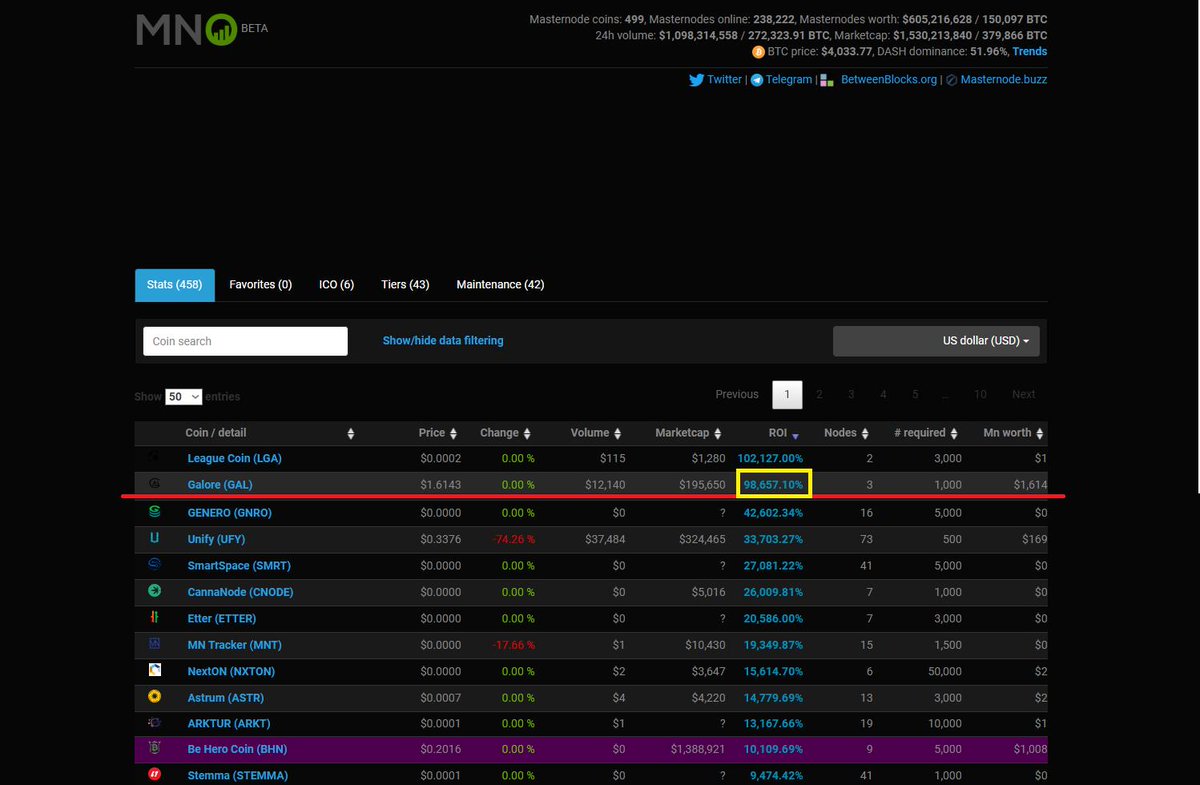Screen dimensions: 1200x785
Task: Click the CannaNode (CNODE) coin icon
Action: tap(155, 591)
